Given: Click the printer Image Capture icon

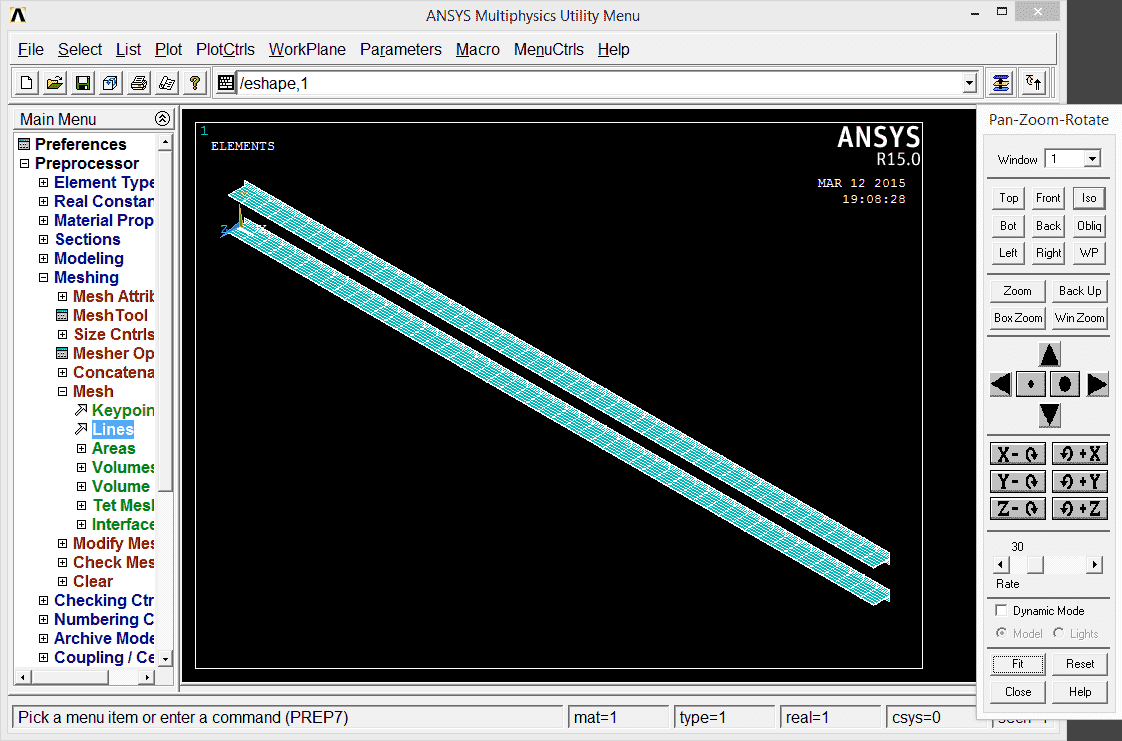Looking at the screenshot, I should (x=139, y=83).
